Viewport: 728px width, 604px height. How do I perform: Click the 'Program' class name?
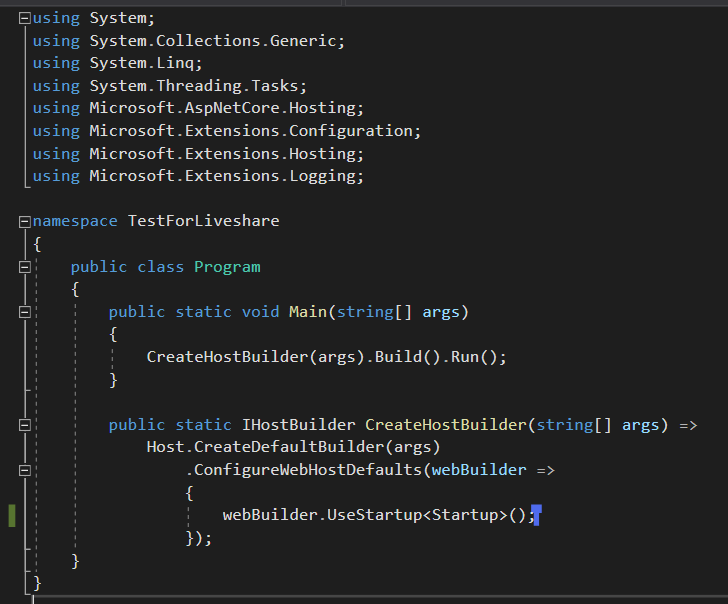pyautogui.click(x=227, y=267)
